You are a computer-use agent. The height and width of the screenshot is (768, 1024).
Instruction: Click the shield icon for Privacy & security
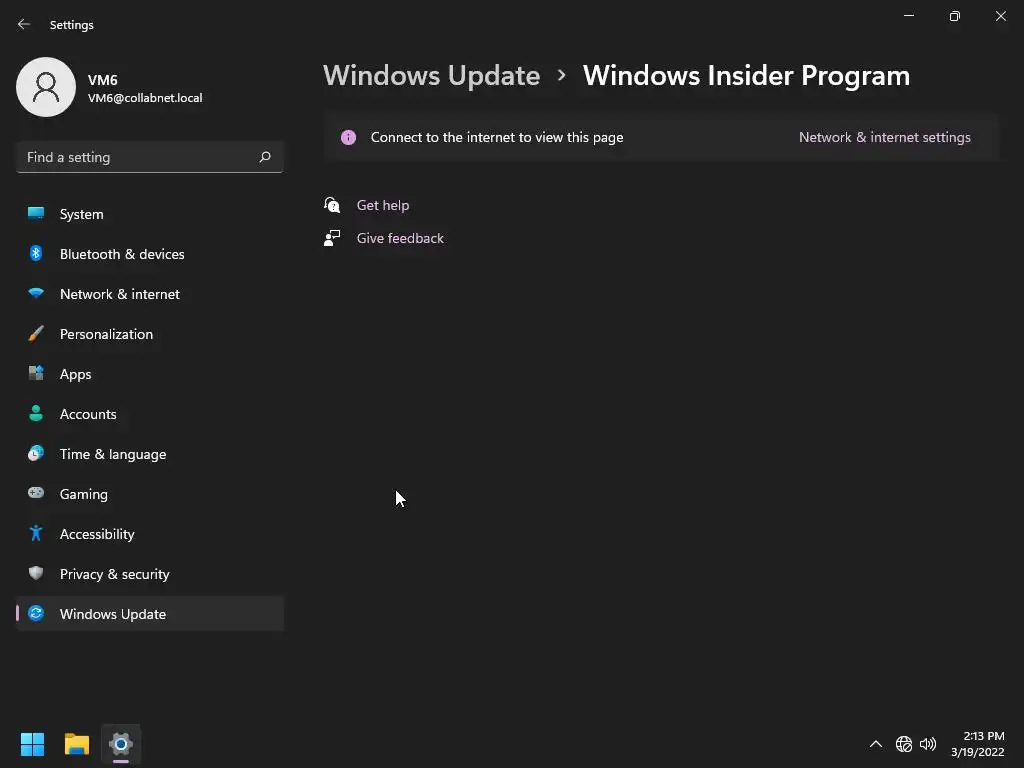36,573
